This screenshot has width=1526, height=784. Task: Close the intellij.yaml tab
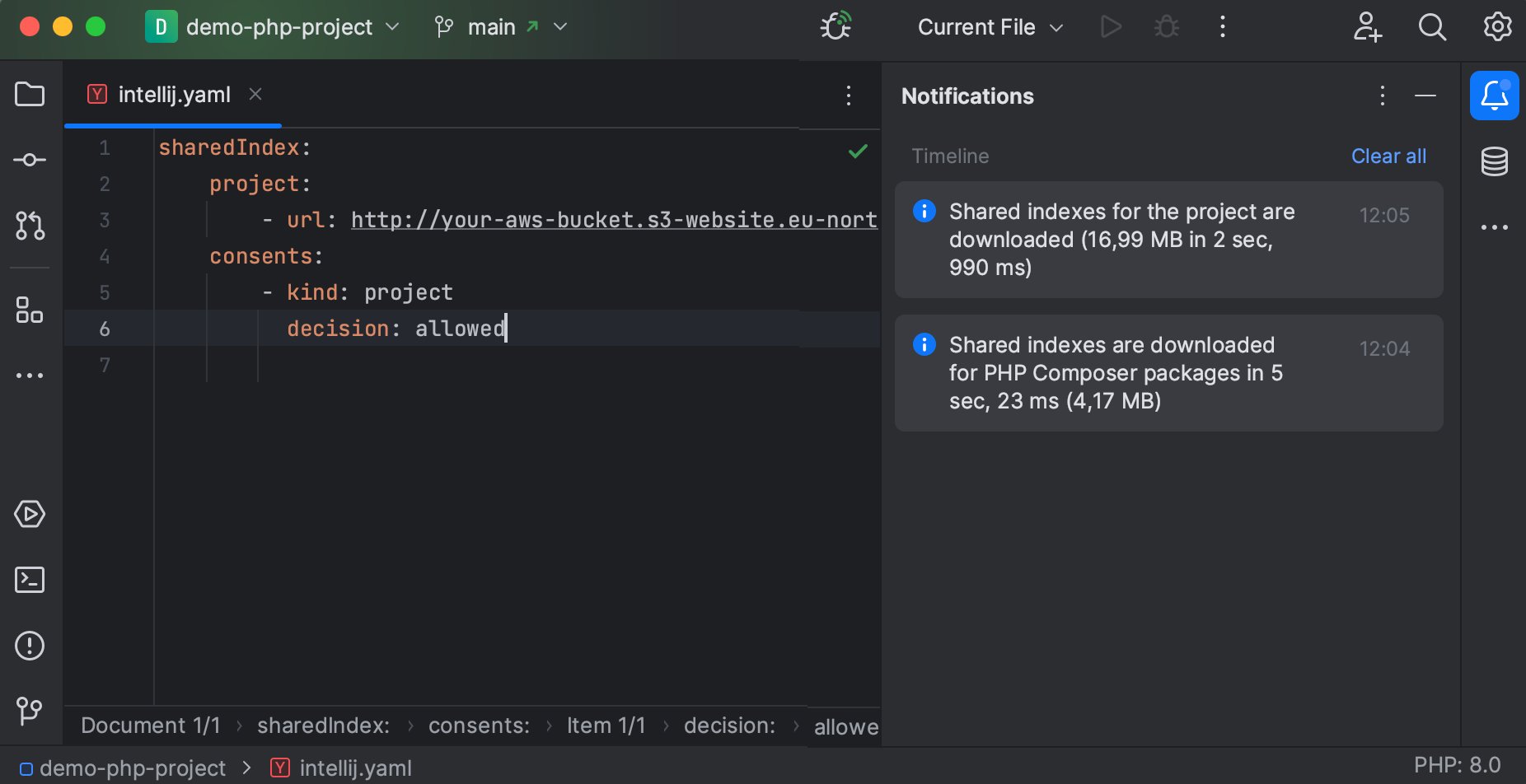pyautogui.click(x=255, y=94)
